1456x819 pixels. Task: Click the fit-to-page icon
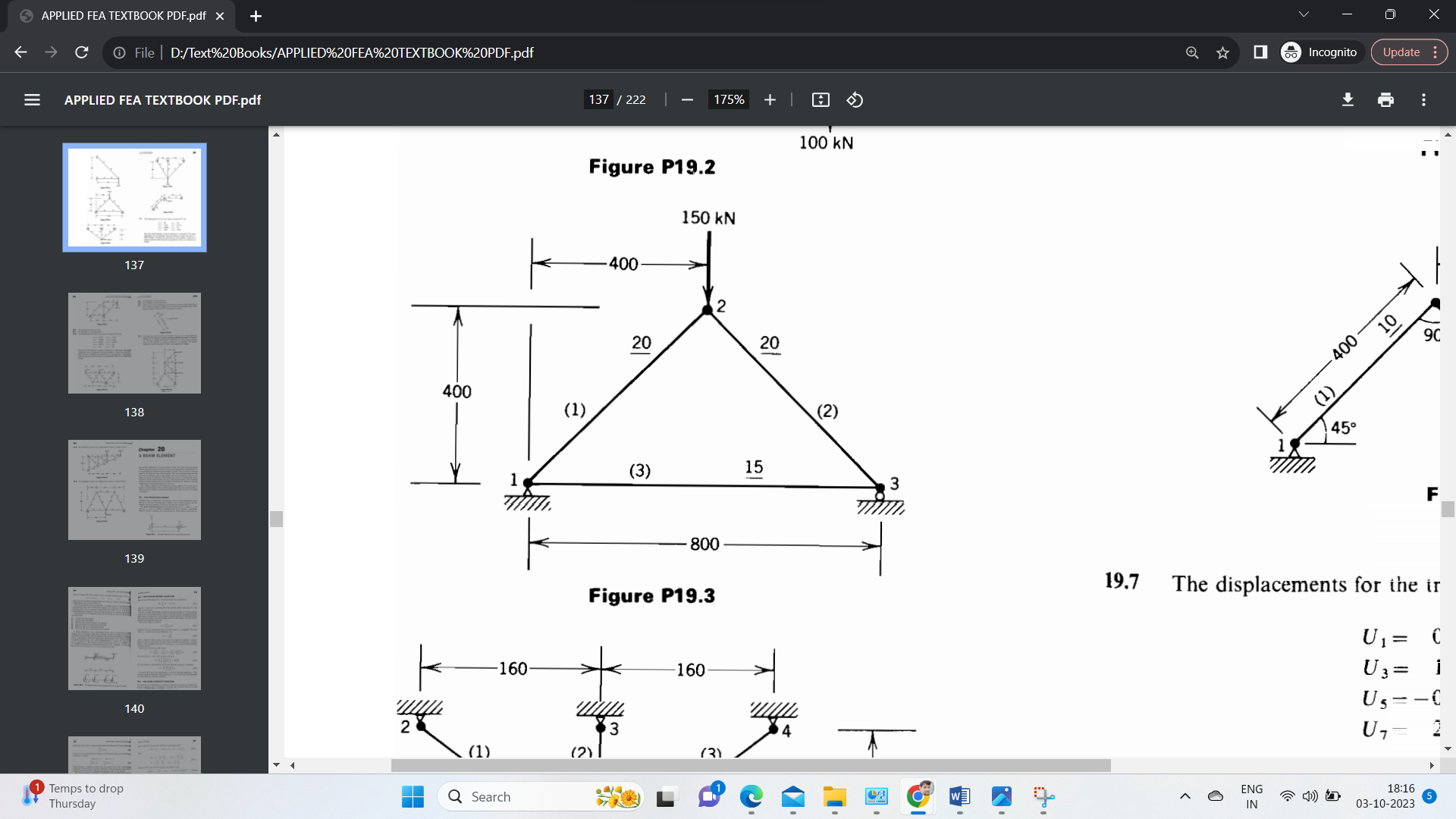[820, 99]
